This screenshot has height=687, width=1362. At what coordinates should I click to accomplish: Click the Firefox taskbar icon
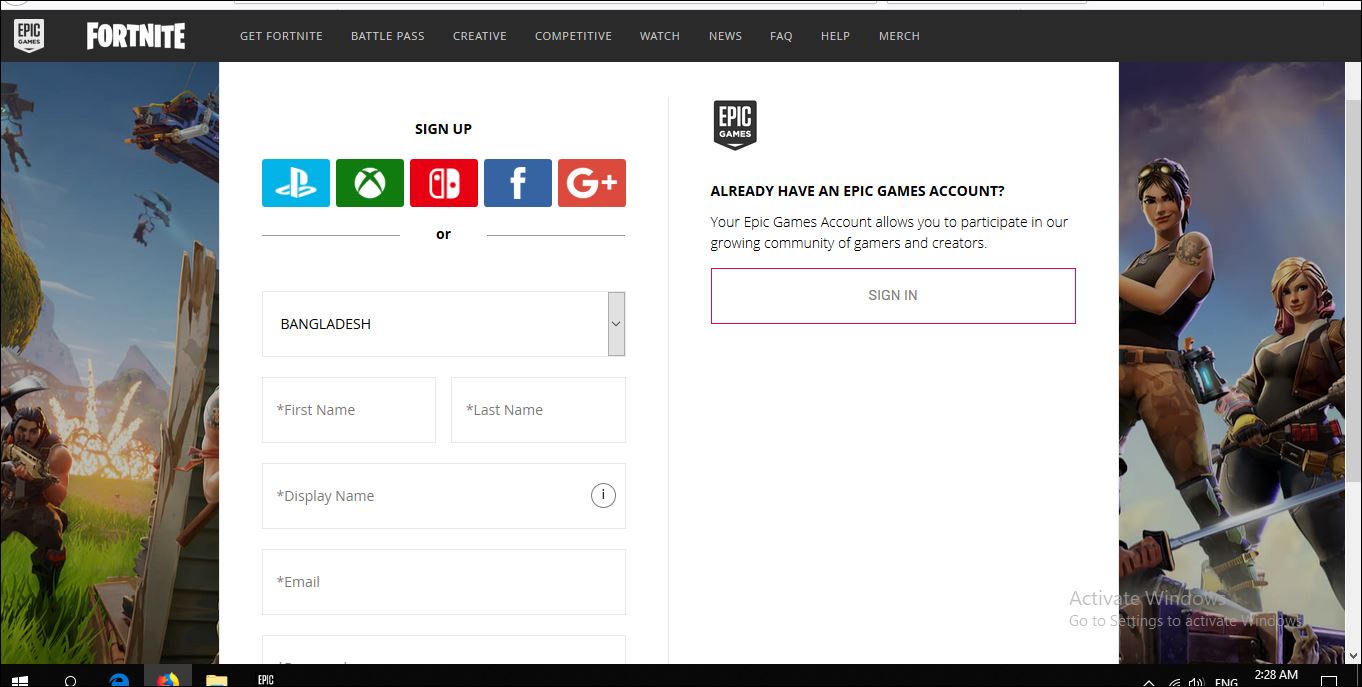click(x=167, y=680)
